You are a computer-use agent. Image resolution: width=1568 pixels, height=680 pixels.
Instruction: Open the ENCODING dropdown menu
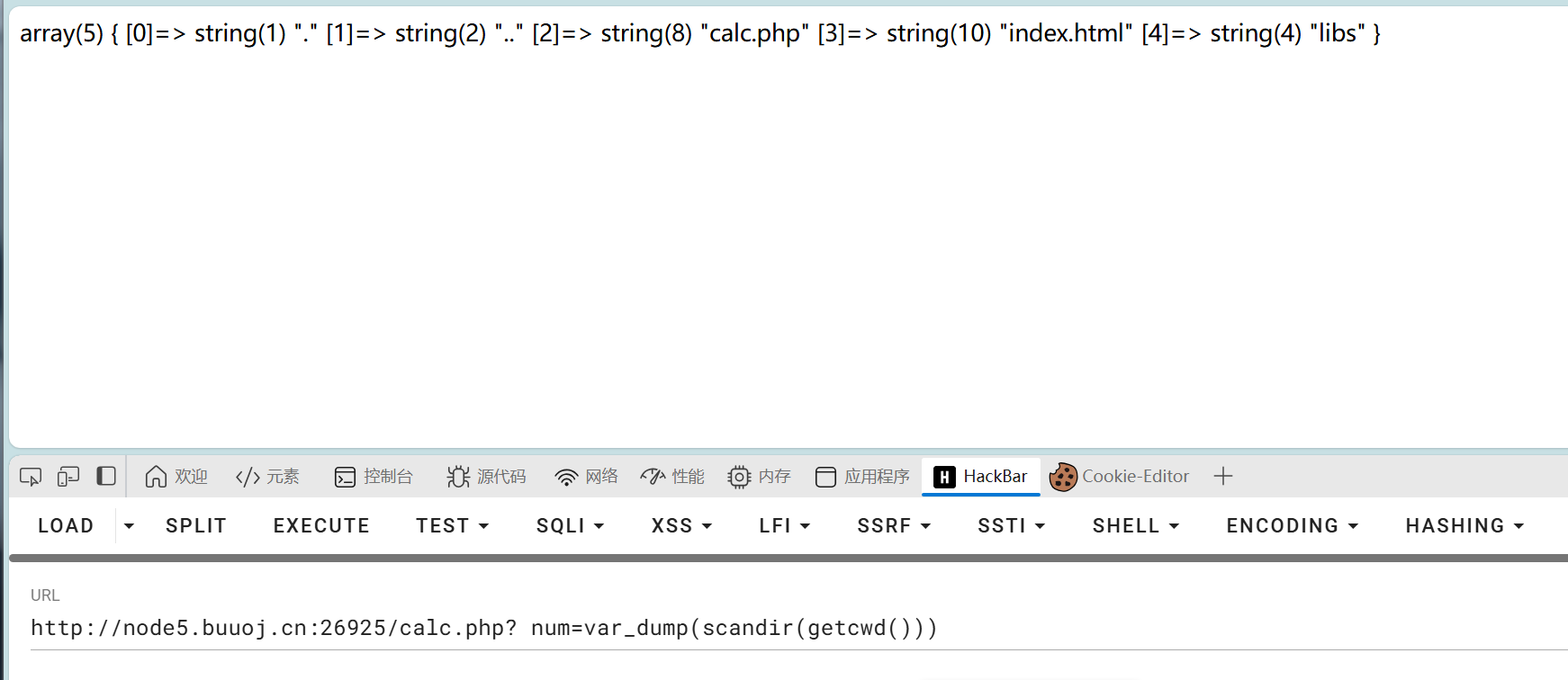pyautogui.click(x=1292, y=525)
